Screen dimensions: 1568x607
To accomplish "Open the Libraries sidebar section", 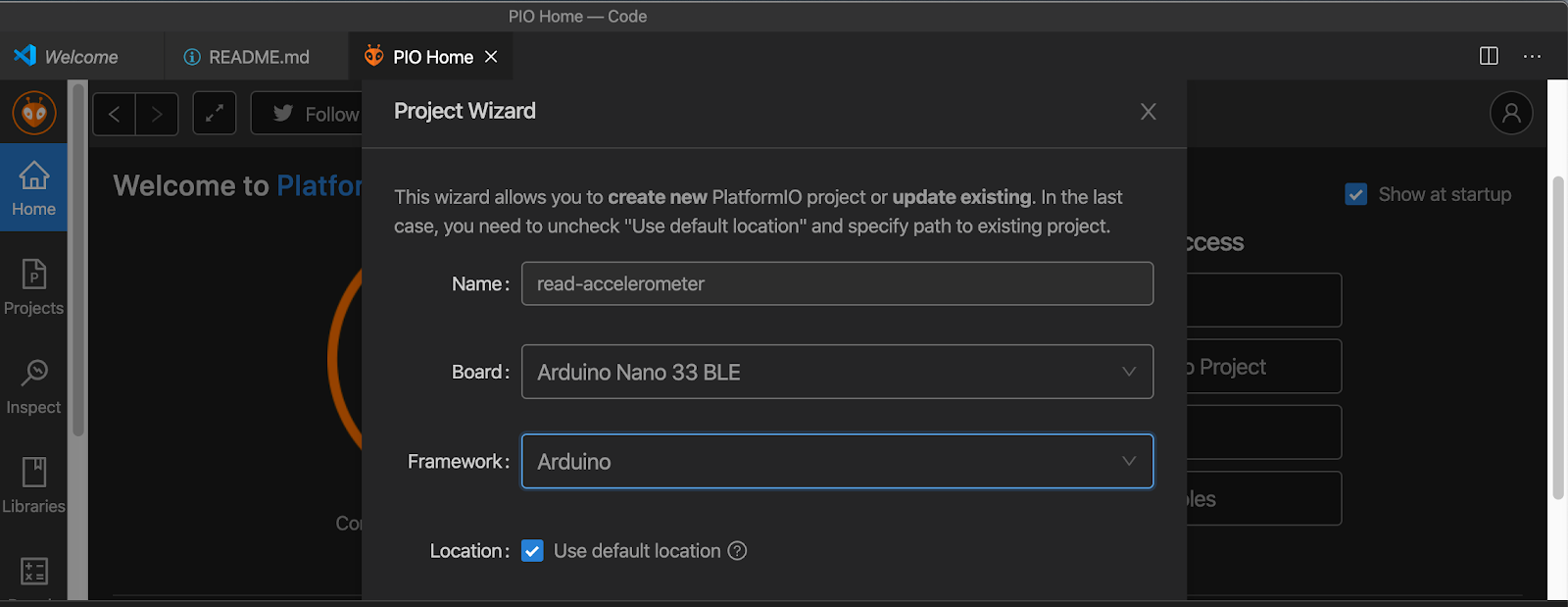I will [34, 484].
